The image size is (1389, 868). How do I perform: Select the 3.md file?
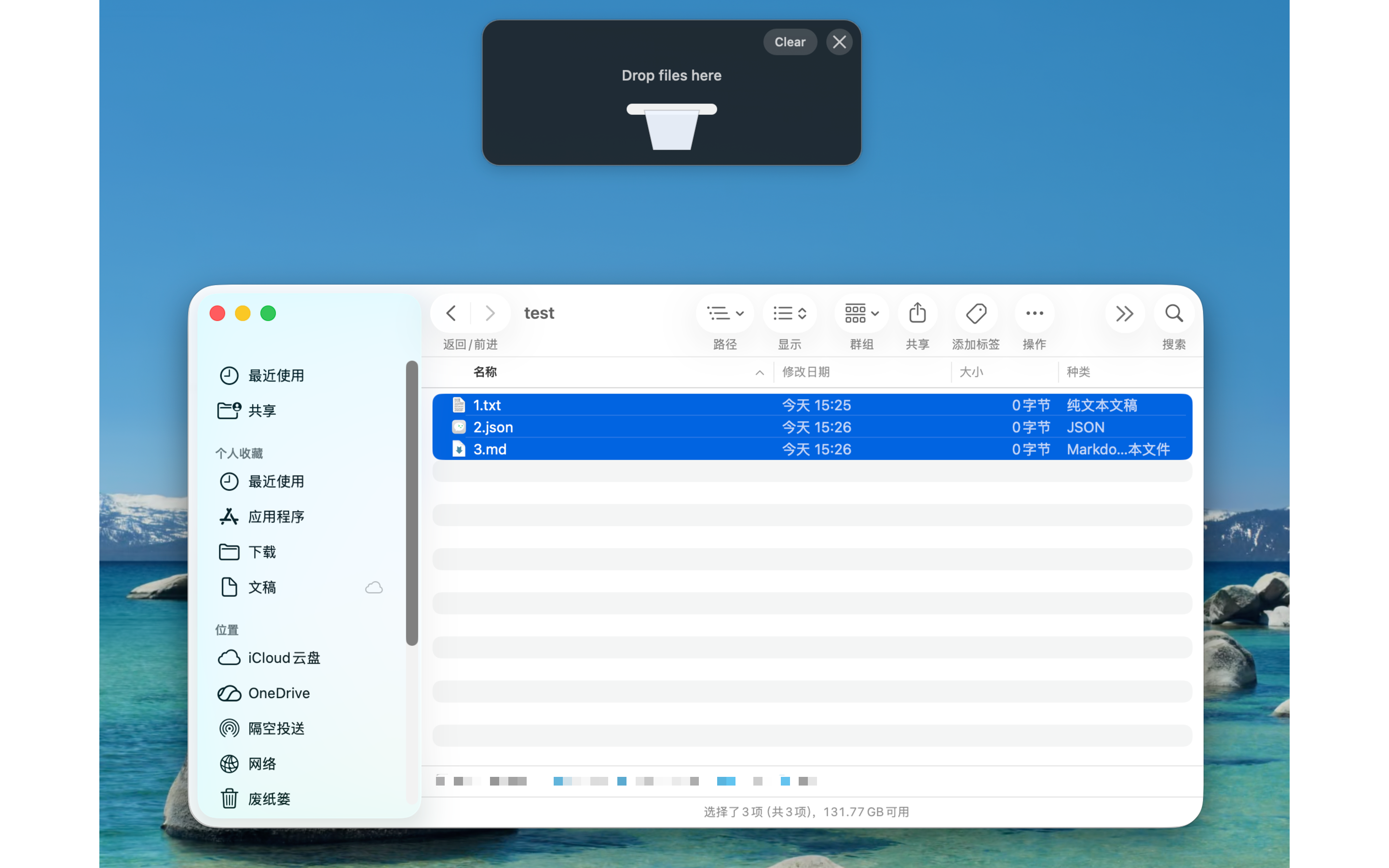pyautogui.click(x=812, y=449)
